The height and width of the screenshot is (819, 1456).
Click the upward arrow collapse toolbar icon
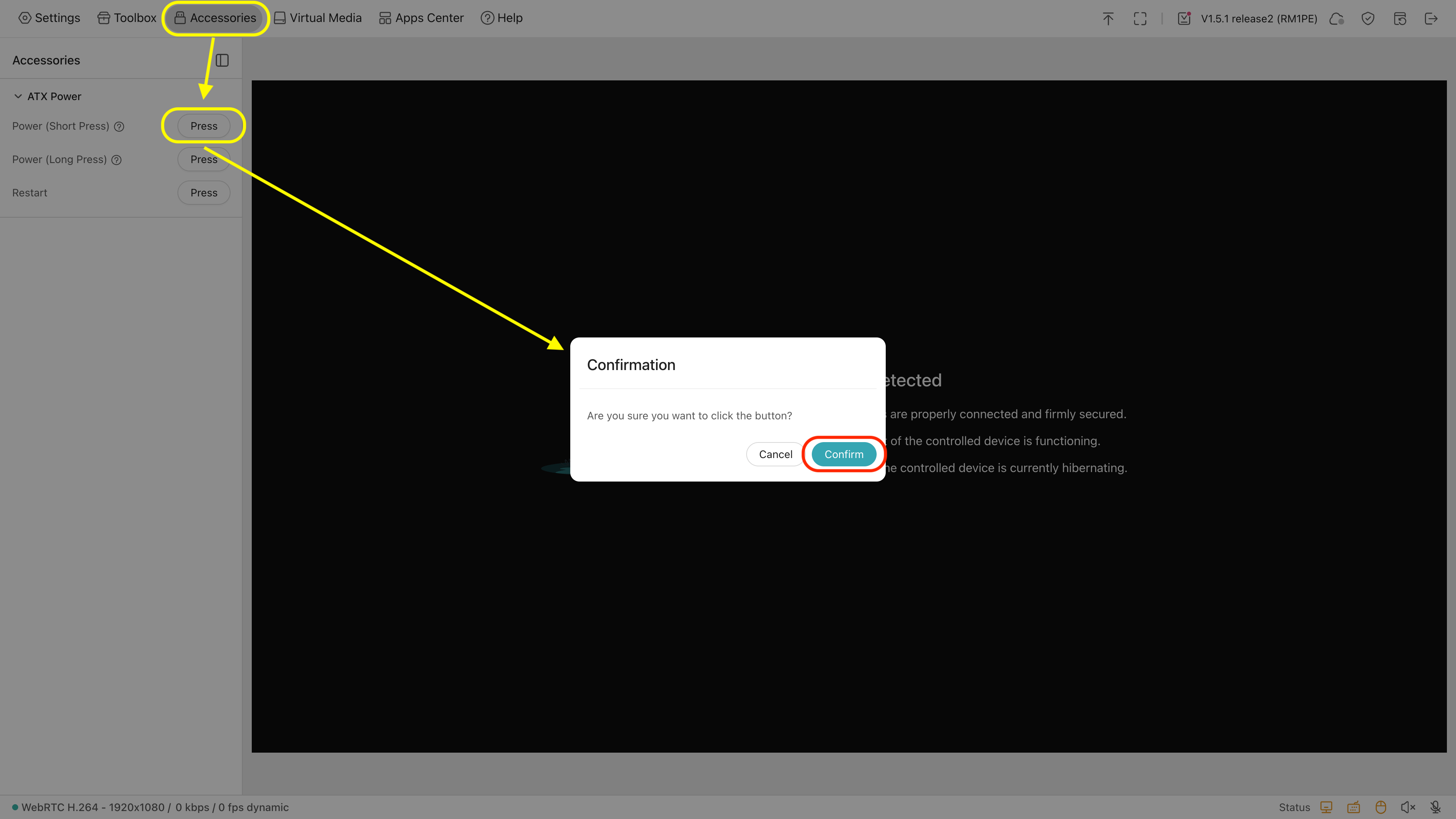tap(1108, 19)
